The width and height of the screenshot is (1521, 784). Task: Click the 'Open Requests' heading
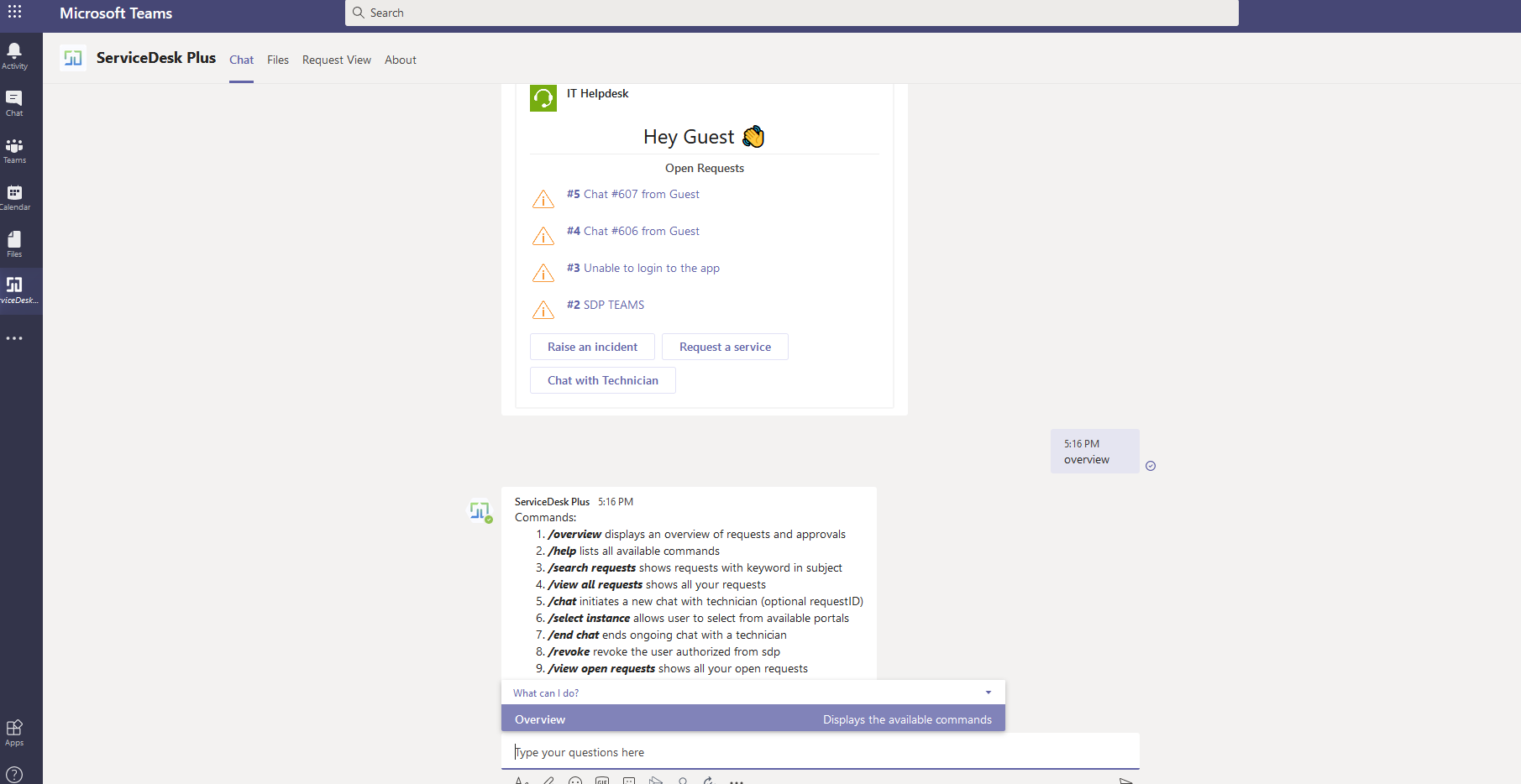point(705,168)
